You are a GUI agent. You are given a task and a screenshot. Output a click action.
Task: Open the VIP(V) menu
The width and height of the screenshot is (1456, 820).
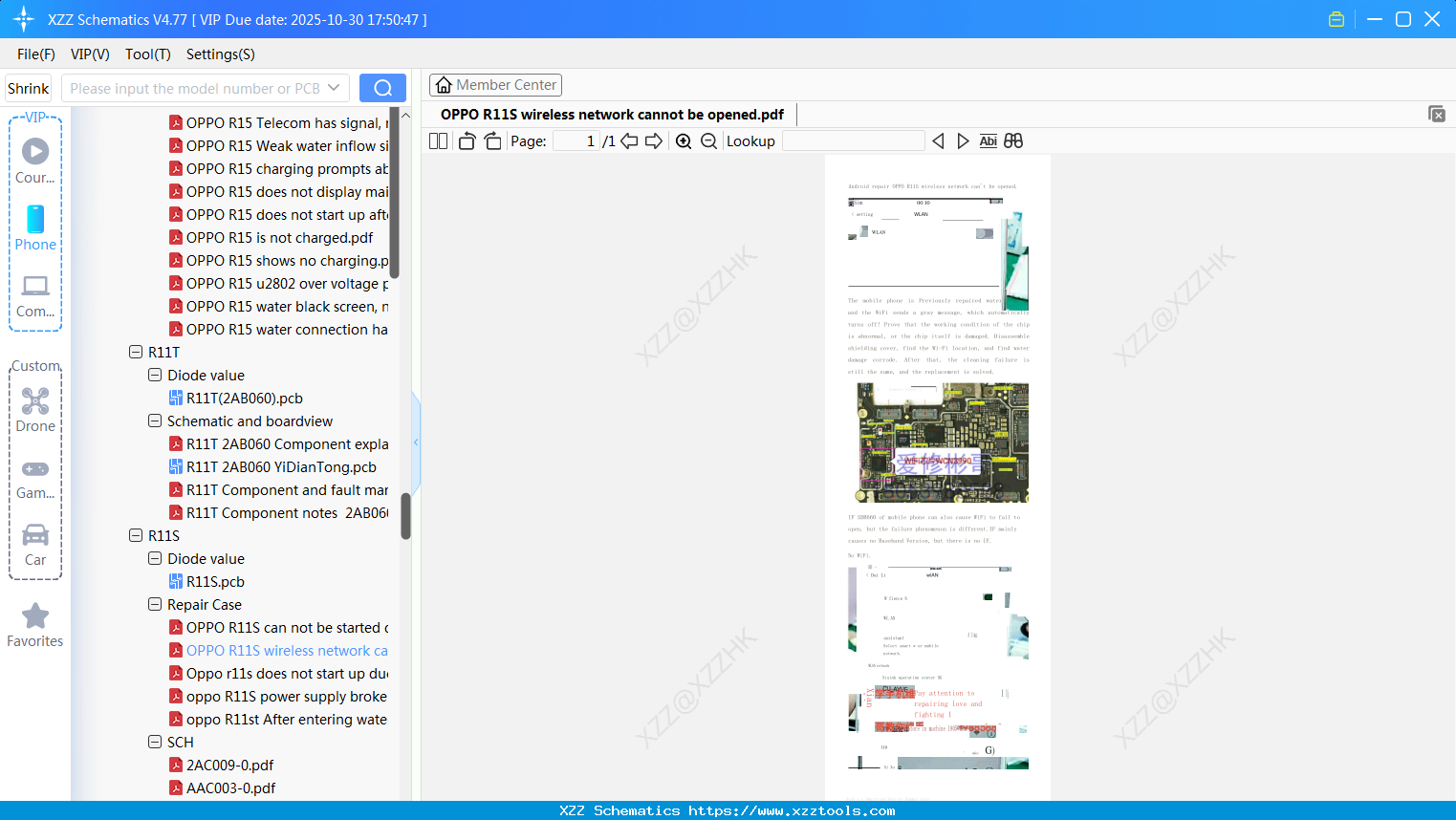[90, 54]
